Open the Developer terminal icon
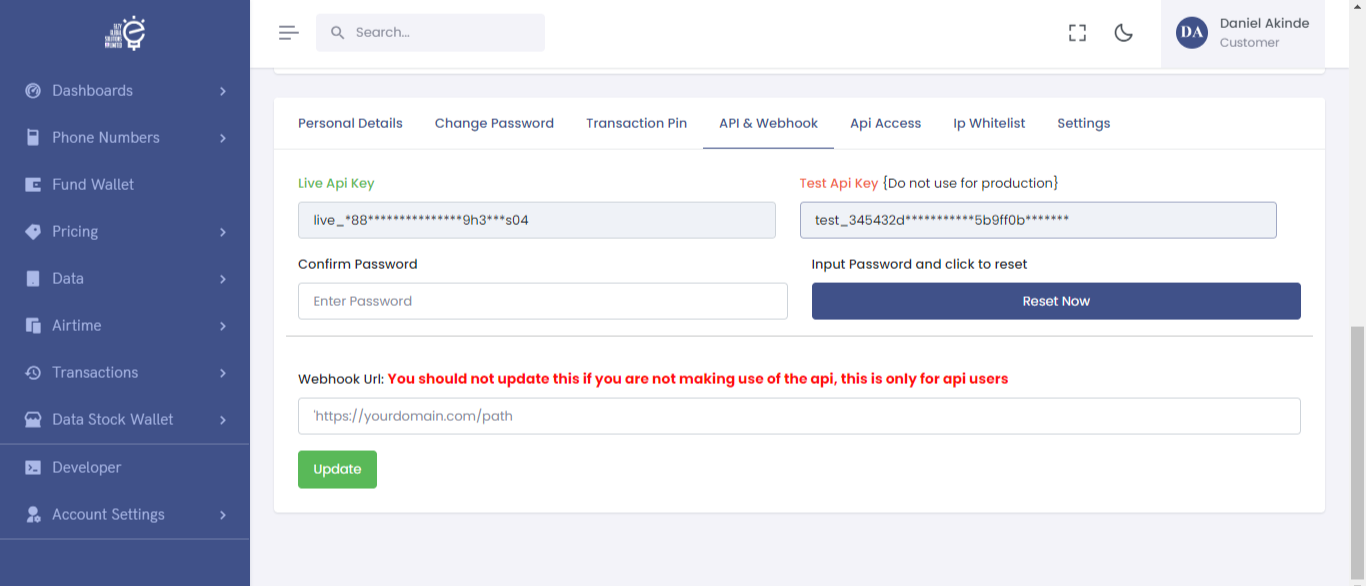 pos(33,468)
